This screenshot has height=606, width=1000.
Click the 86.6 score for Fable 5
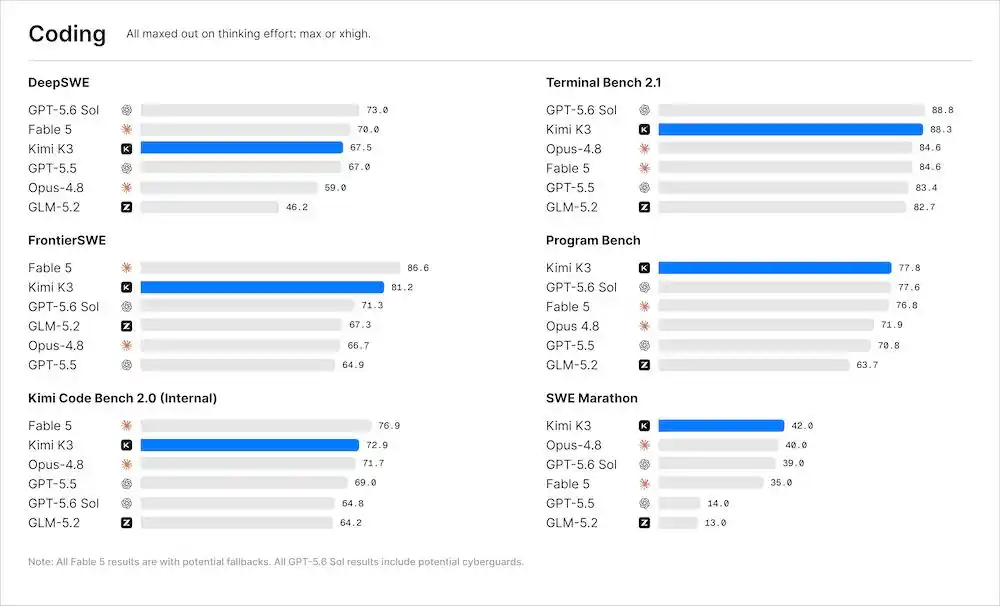pyautogui.click(x=418, y=268)
